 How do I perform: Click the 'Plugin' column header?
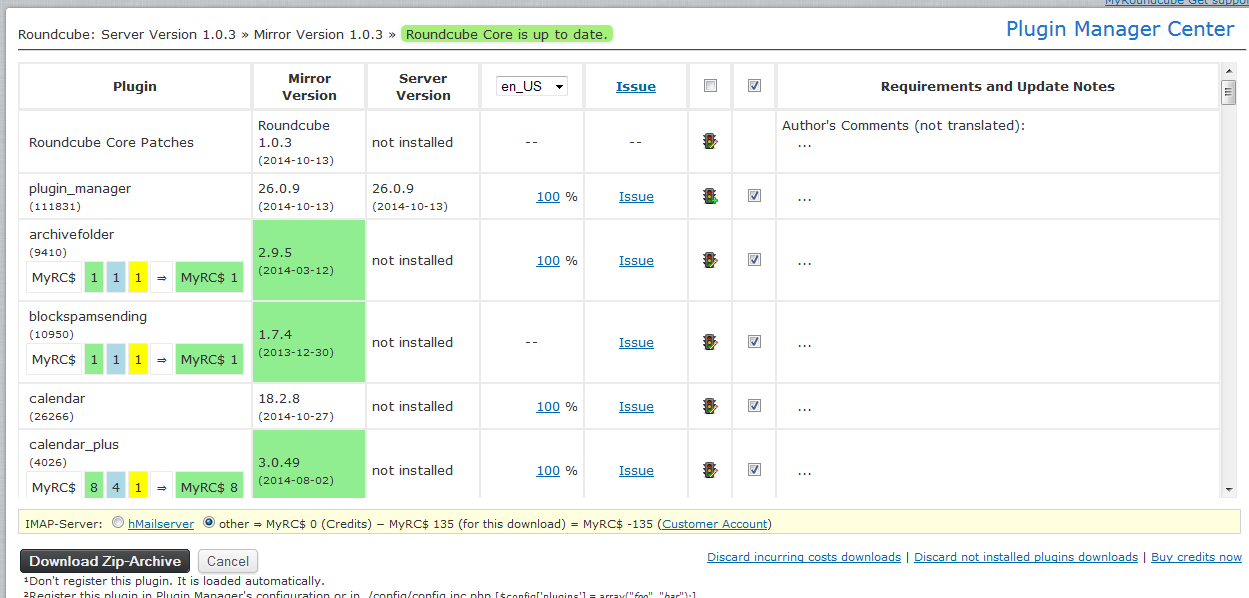point(135,87)
